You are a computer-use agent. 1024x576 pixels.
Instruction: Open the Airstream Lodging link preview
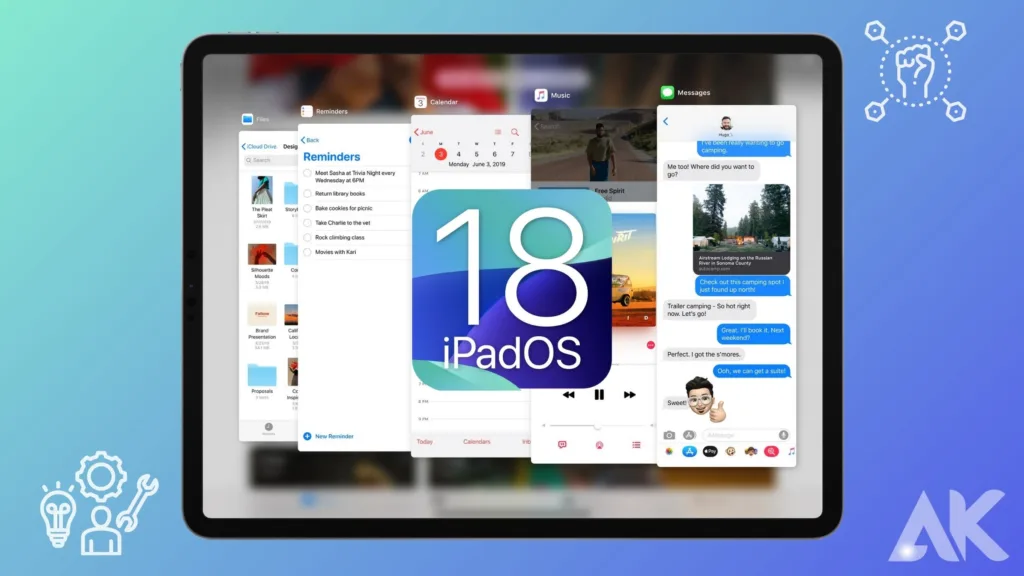pyautogui.click(x=741, y=229)
